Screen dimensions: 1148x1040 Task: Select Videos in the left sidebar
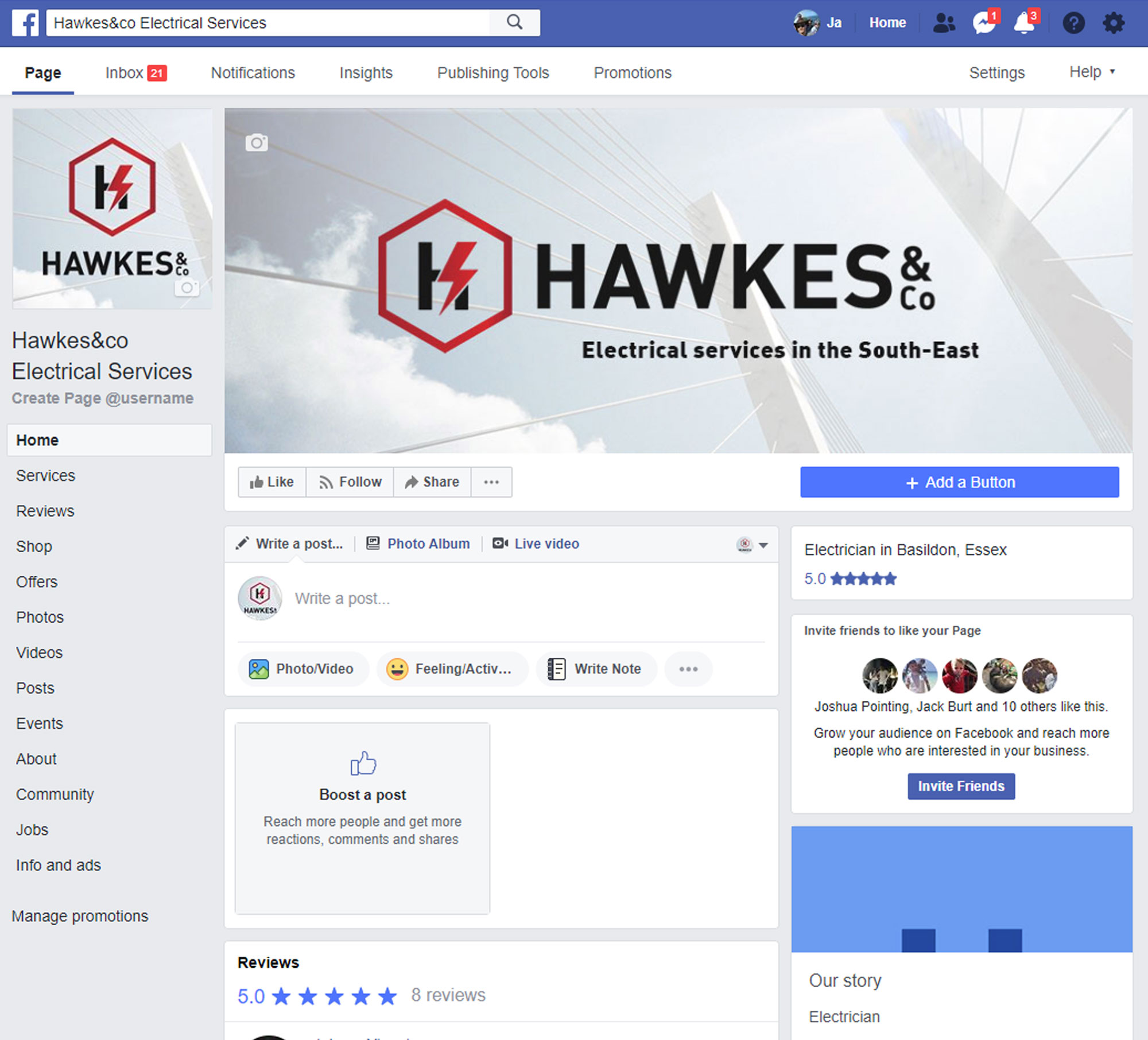coord(40,653)
